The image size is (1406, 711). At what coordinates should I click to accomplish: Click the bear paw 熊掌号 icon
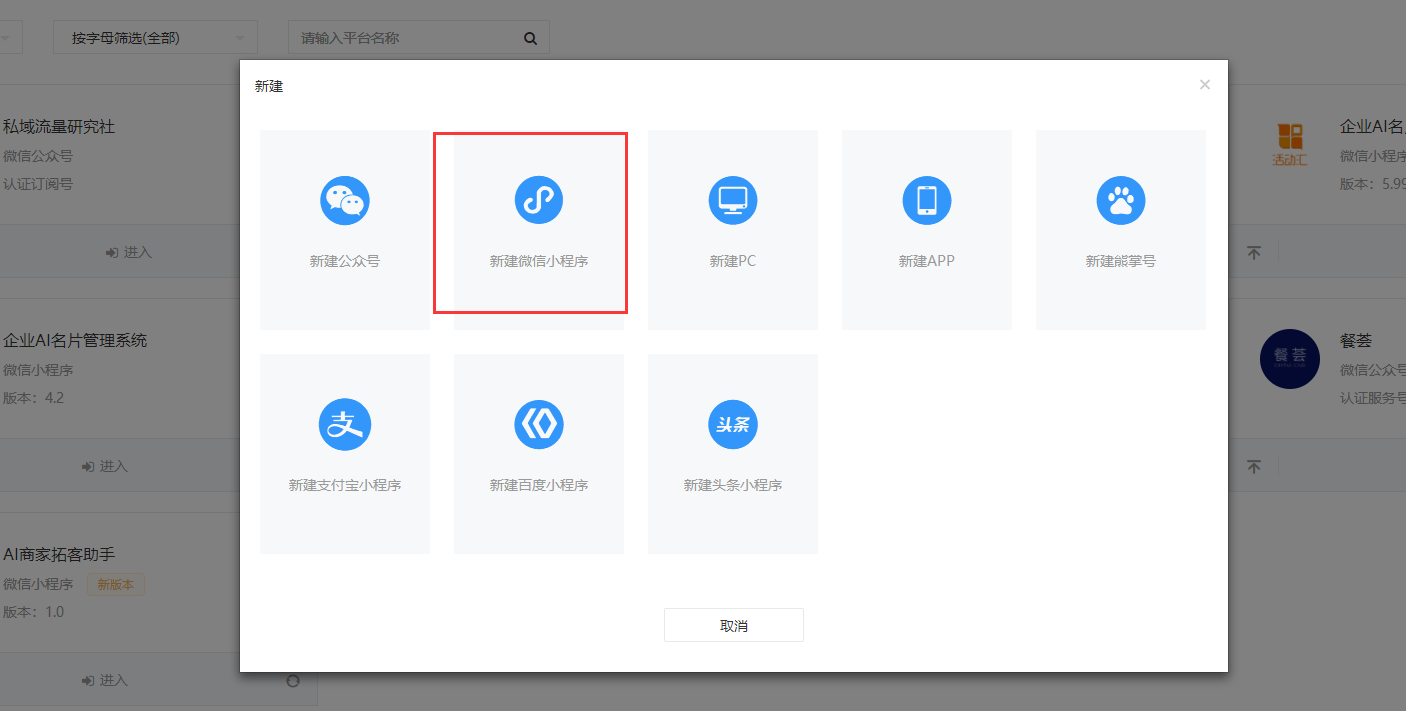(1121, 200)
